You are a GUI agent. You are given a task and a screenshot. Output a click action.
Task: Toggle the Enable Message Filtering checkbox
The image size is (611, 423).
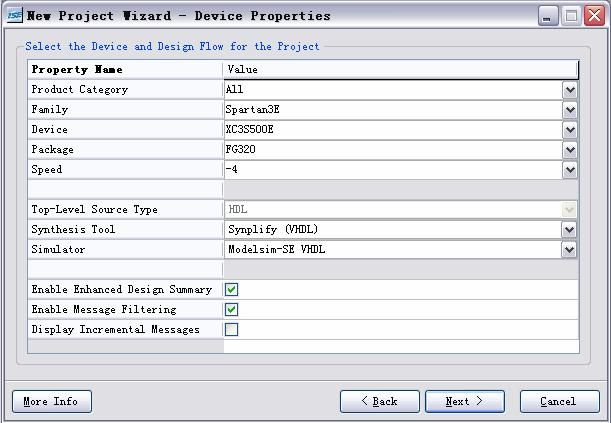(231, 310)
